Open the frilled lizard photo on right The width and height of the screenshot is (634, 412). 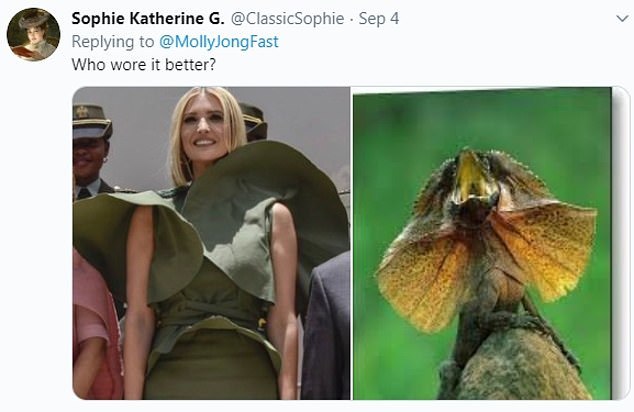(482, 243)
